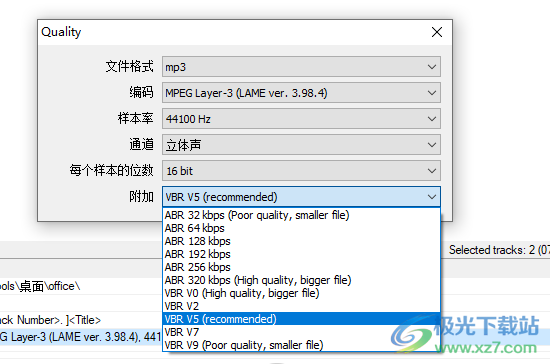Select ABR 64 kbps option
Viewport: 550px width, 364px height.
[x=301, y=228]
